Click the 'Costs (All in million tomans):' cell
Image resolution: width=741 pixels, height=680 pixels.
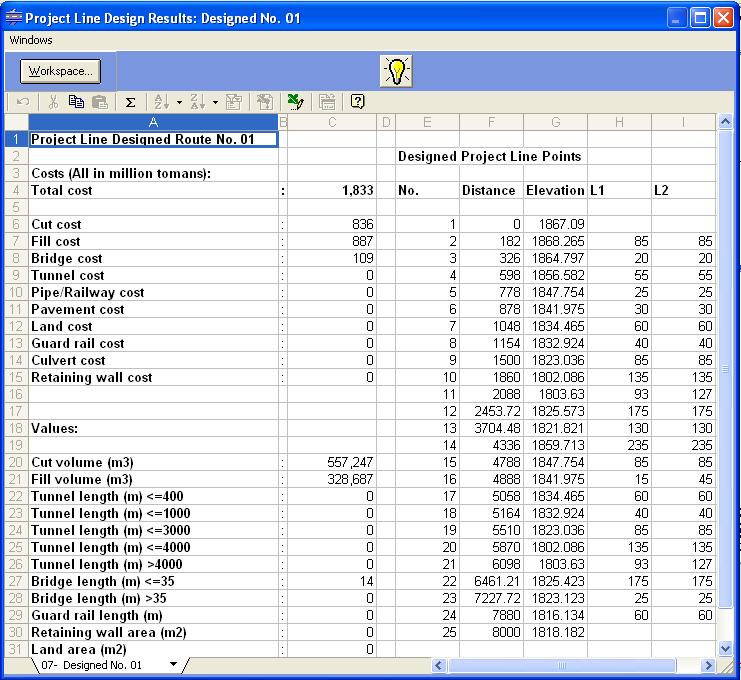153,173
